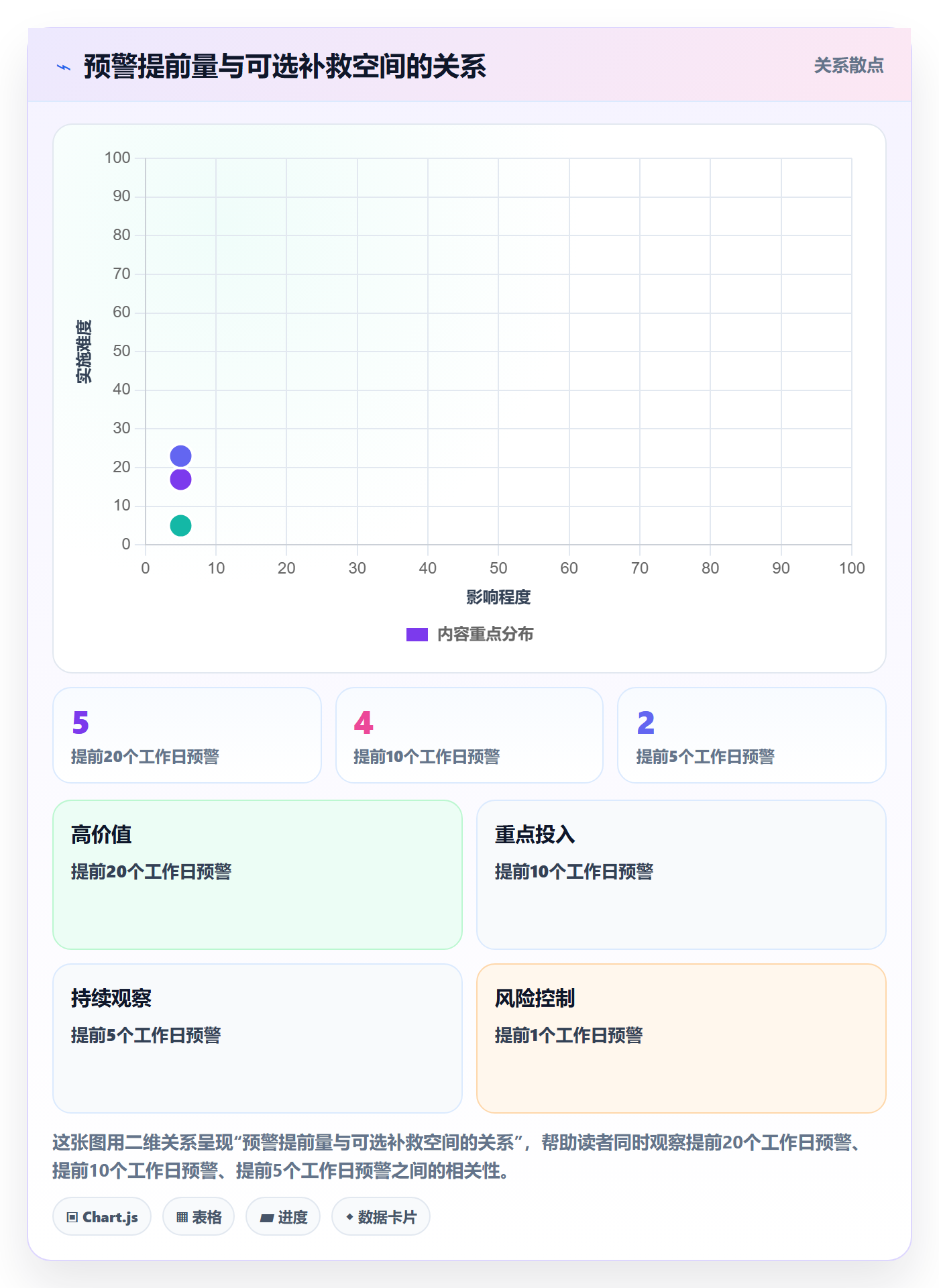Click the description paragraph starting 这张图用二维关系

(457, 1157)
